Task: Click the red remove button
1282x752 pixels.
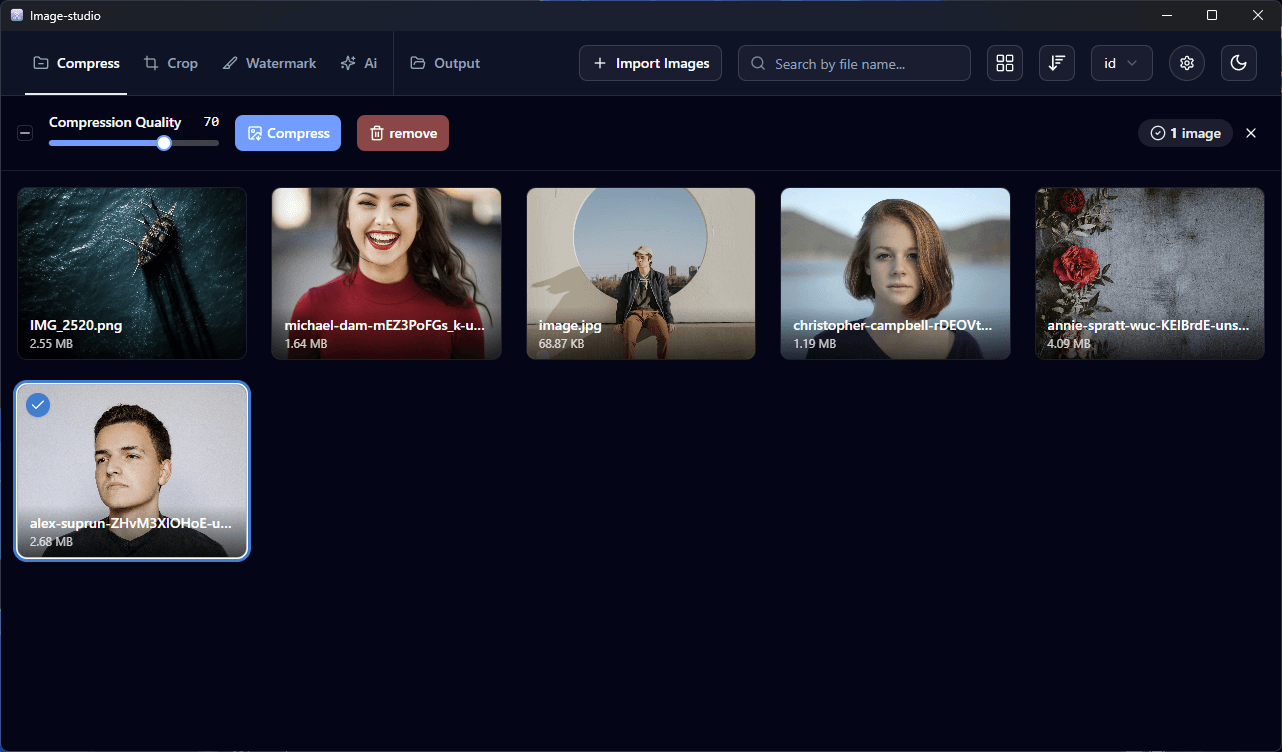Action: click(x=403, y=133)
